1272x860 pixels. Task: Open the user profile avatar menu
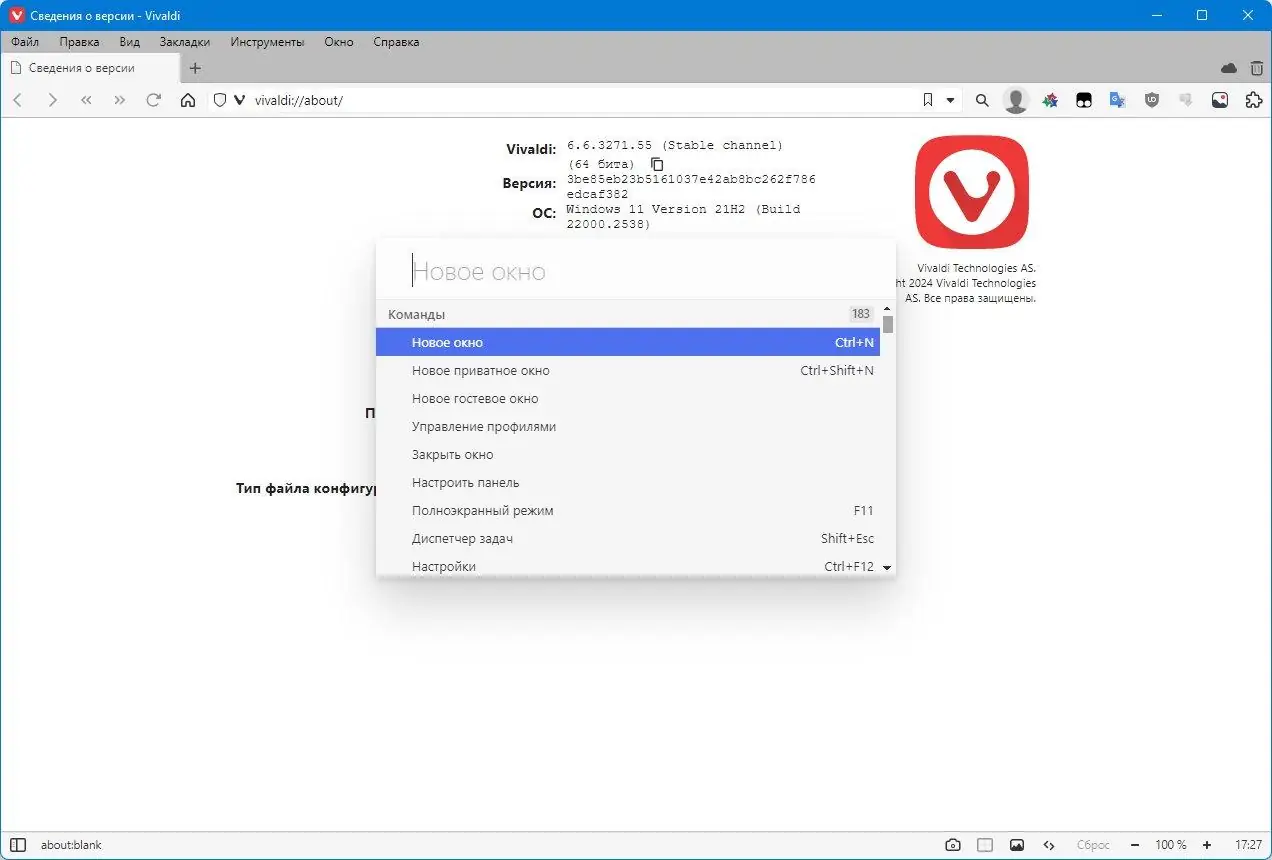point(1016,100)
